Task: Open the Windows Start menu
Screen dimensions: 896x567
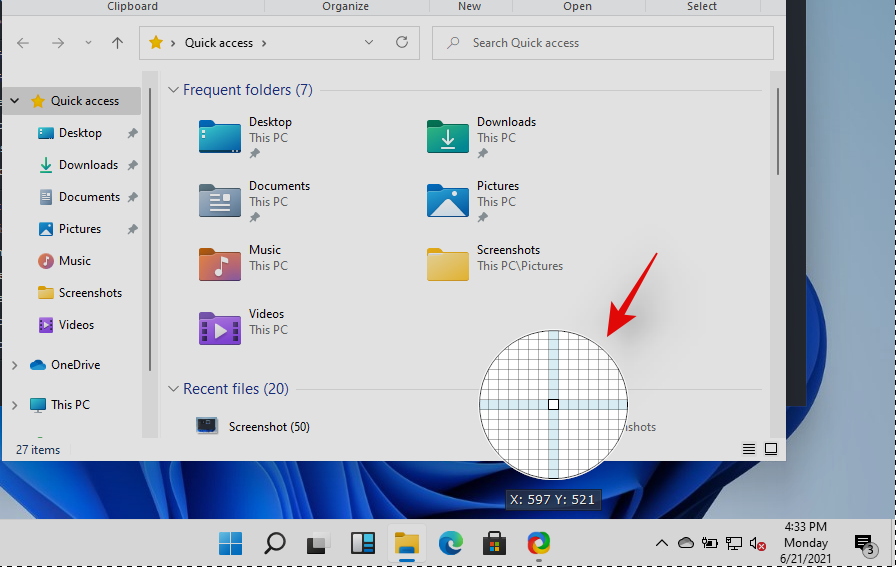Action: pos(230,543)
